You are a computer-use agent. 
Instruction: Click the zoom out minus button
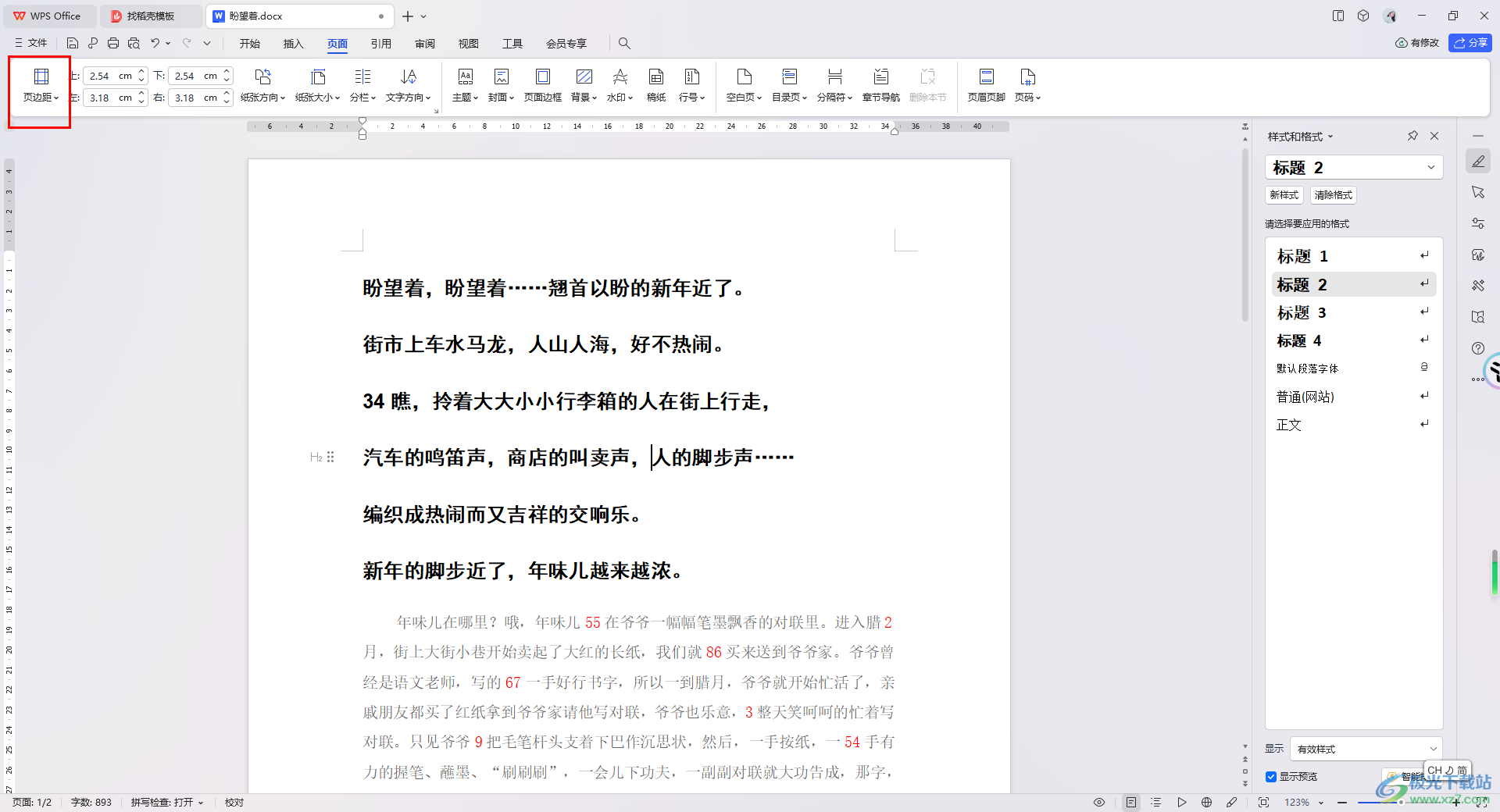coord(1342,803)
